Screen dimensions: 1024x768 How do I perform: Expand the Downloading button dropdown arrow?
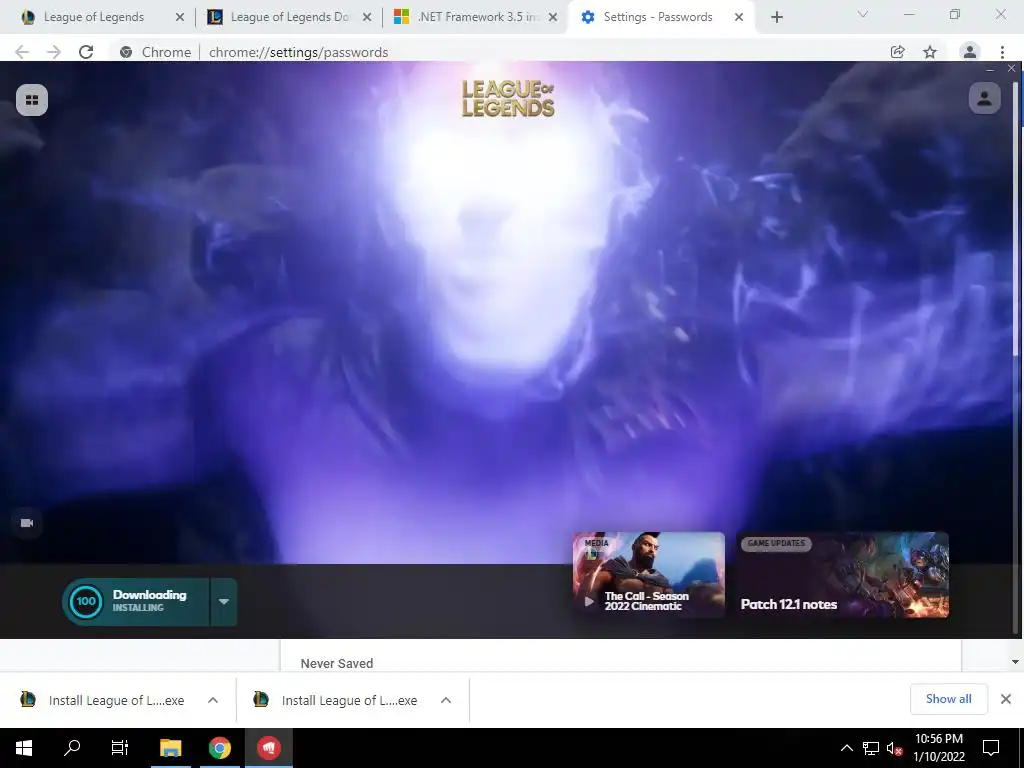coord(223,601)
